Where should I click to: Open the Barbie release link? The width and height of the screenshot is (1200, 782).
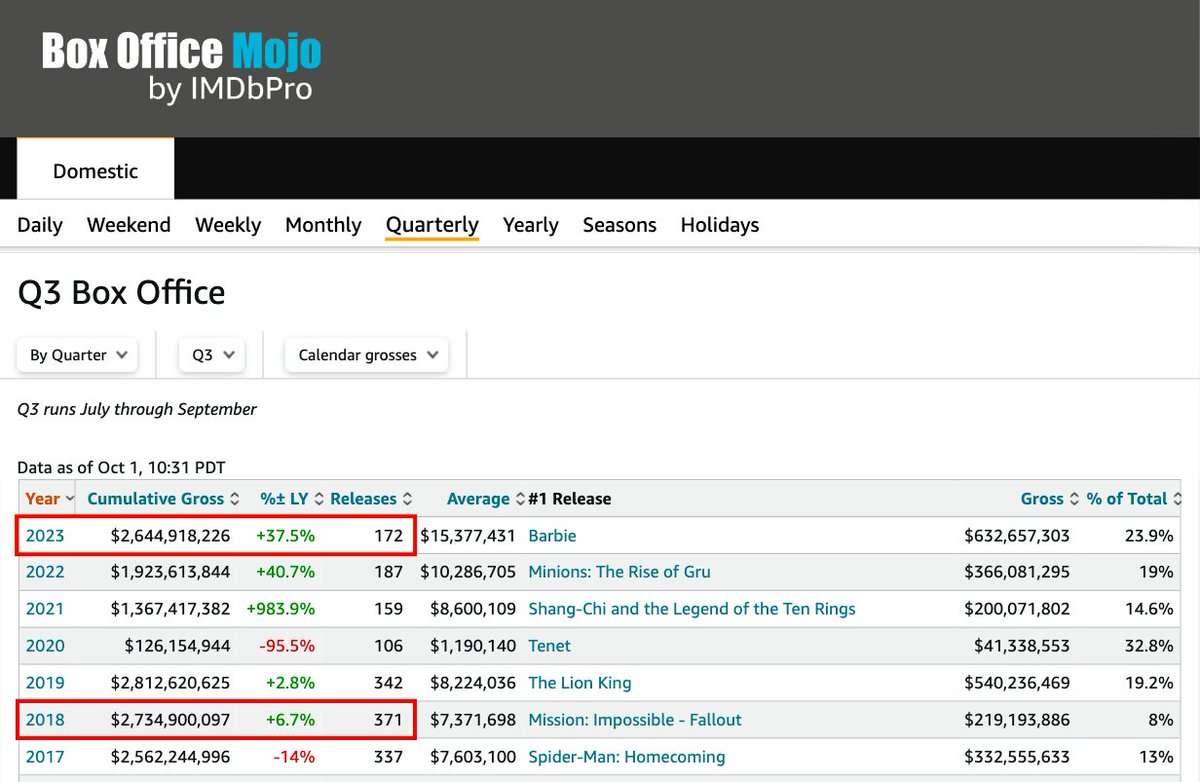pos(552,535)
